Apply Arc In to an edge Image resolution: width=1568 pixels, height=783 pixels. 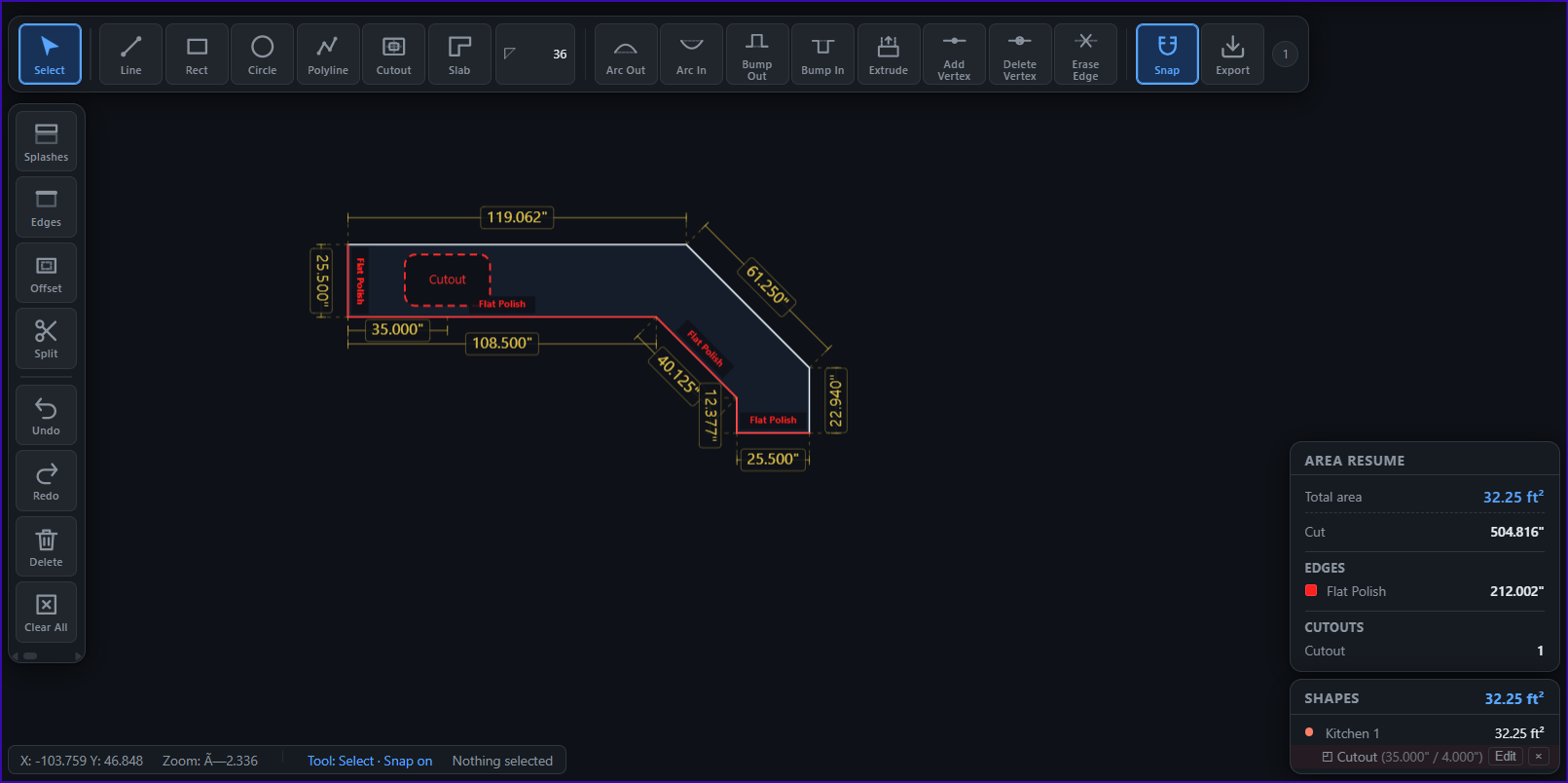[x=691, y=55]
